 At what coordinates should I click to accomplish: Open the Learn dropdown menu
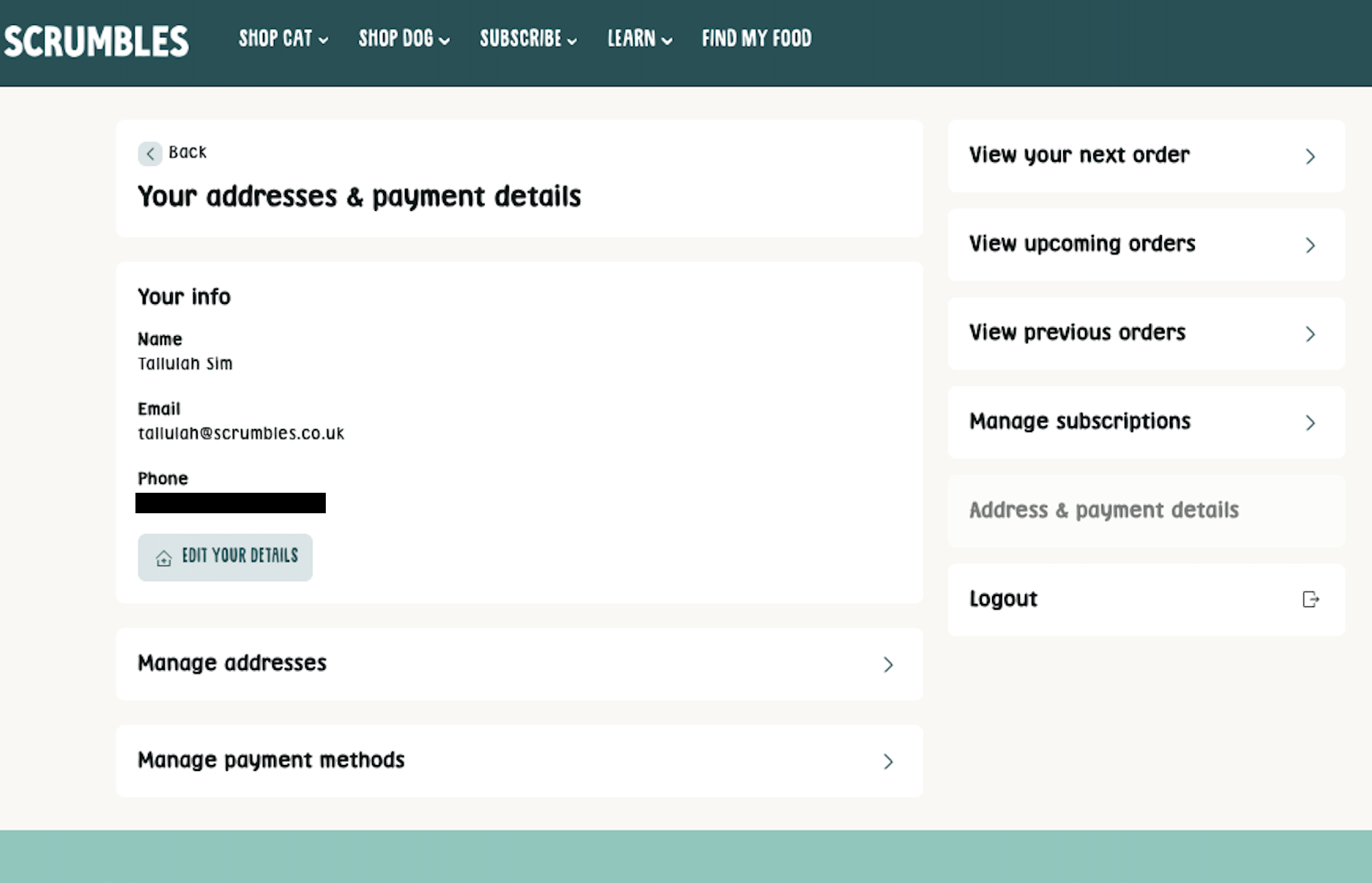639,39
